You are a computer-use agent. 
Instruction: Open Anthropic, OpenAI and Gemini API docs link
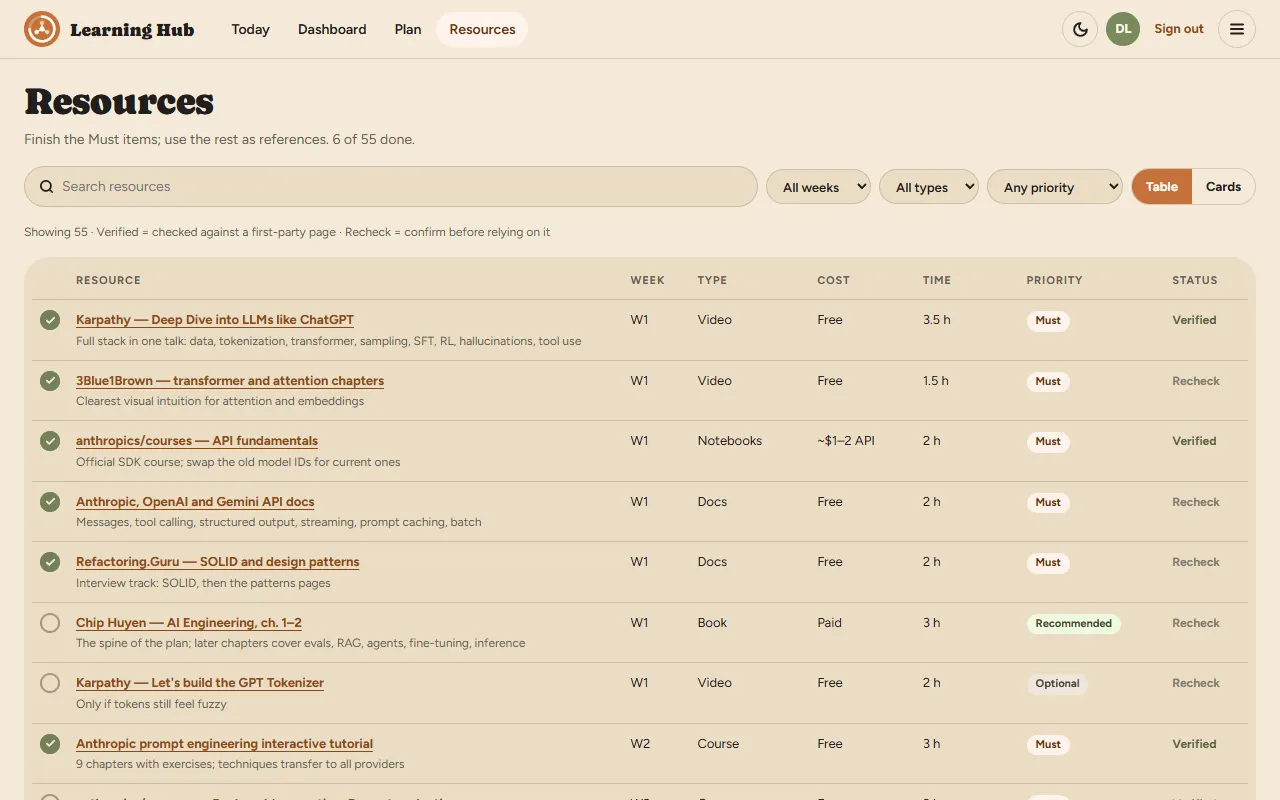click(x=195, y=502)
